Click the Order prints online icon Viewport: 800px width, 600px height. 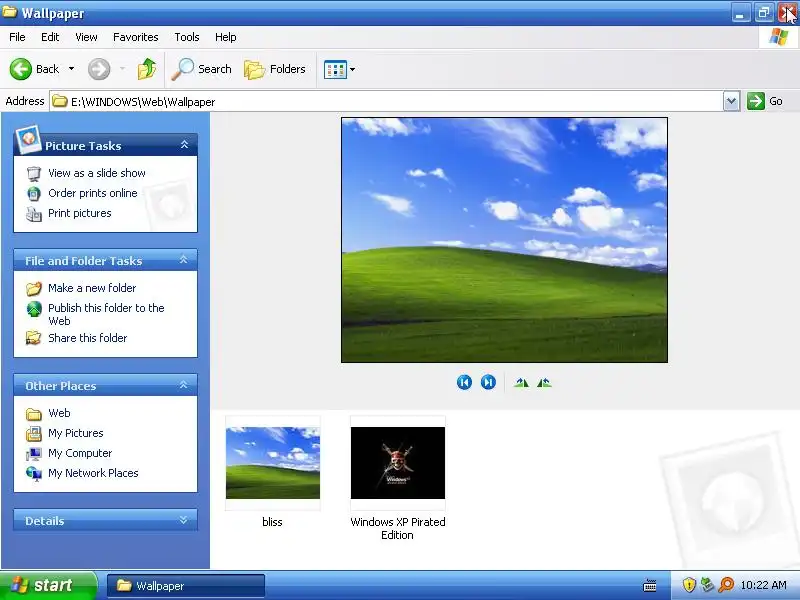pyautogui.click(x=34, y=194)
